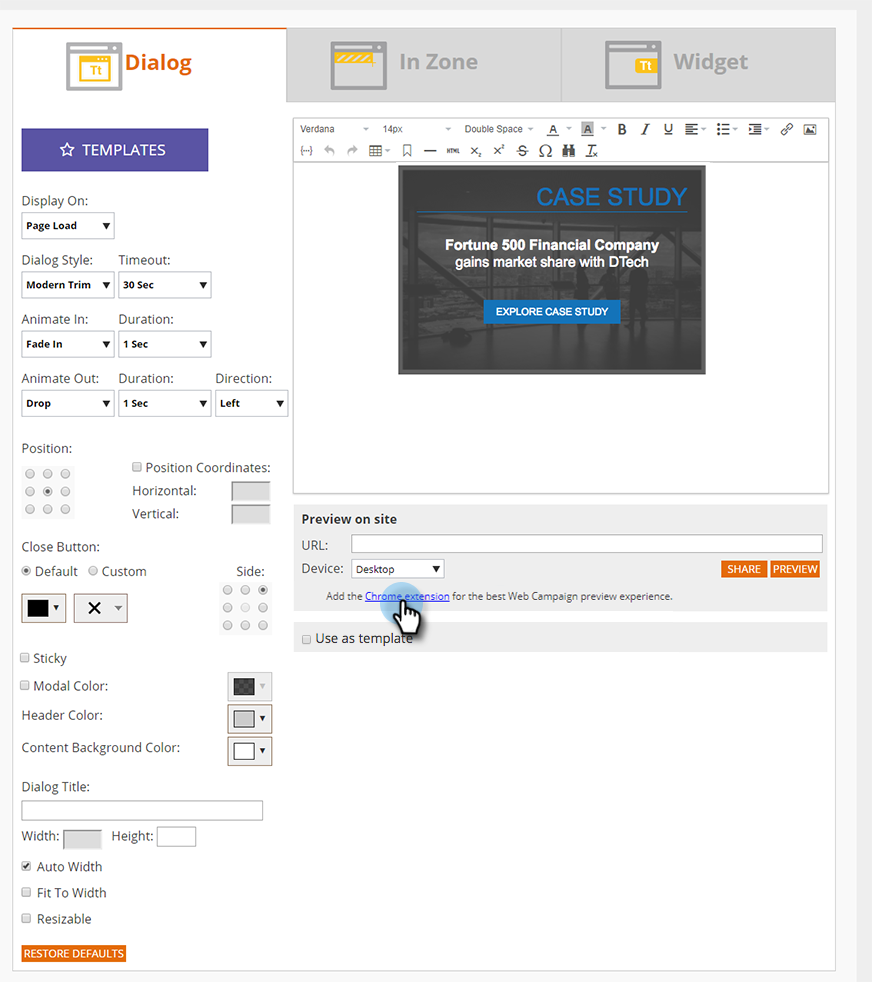Open the Content Background Color swatch
872x982 pixels.
249,751
